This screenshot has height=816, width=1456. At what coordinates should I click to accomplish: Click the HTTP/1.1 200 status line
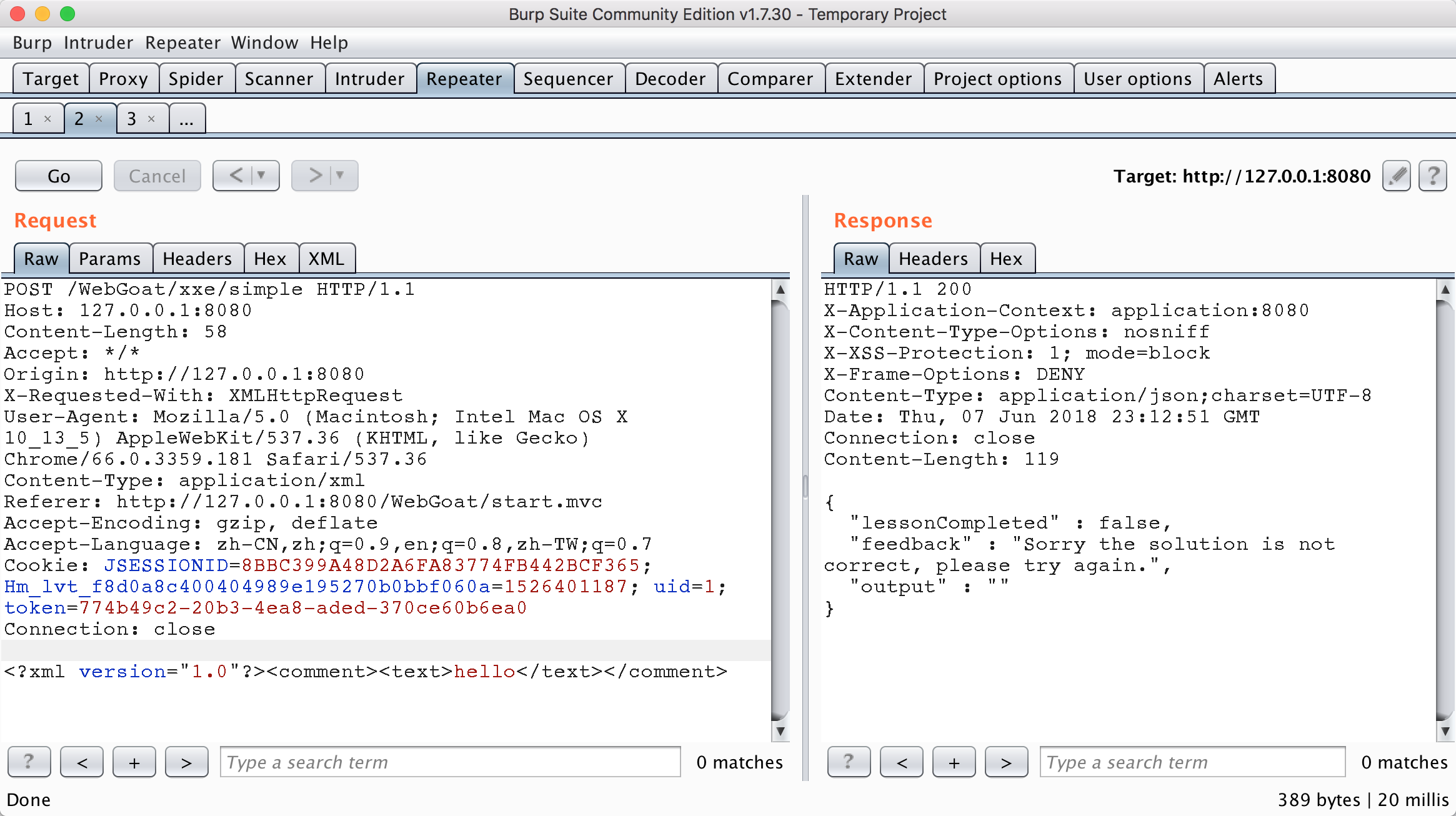[x=898, y=289]
